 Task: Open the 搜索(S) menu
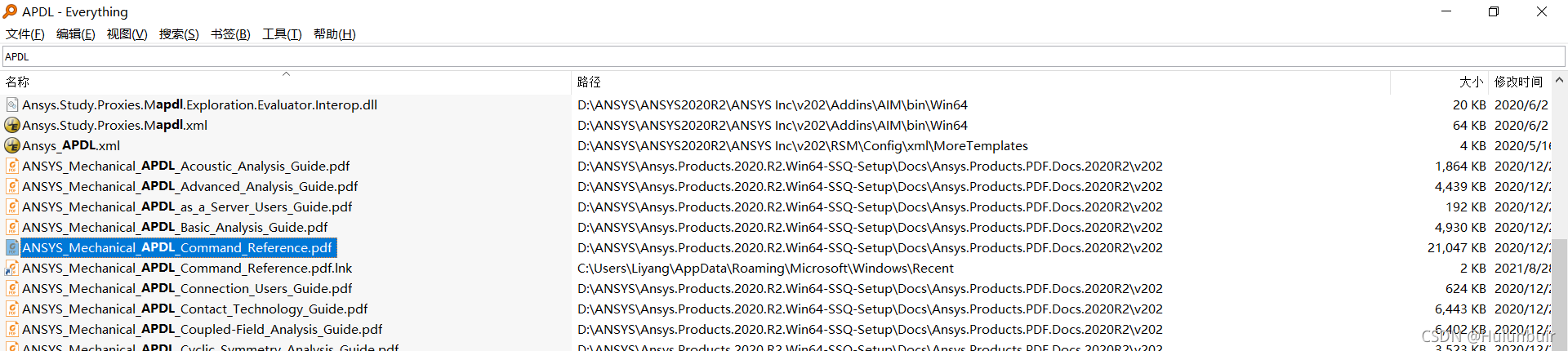point(179,34)
